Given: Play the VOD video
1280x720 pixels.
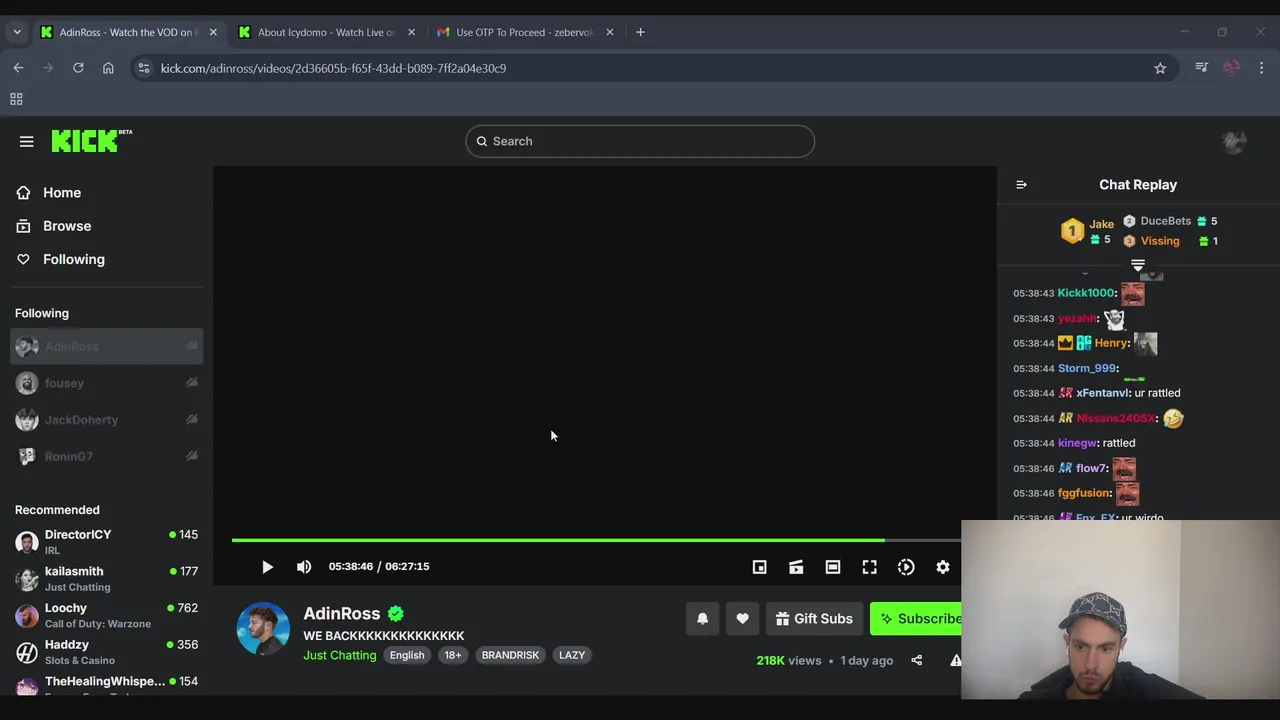Looking at the screenshot, I should pos(267,567).
